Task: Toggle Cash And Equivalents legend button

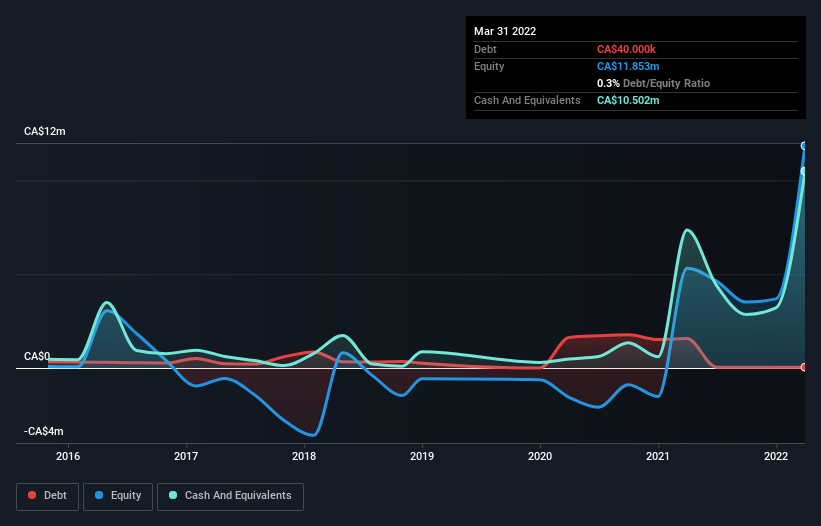Action: pos(230,496)
